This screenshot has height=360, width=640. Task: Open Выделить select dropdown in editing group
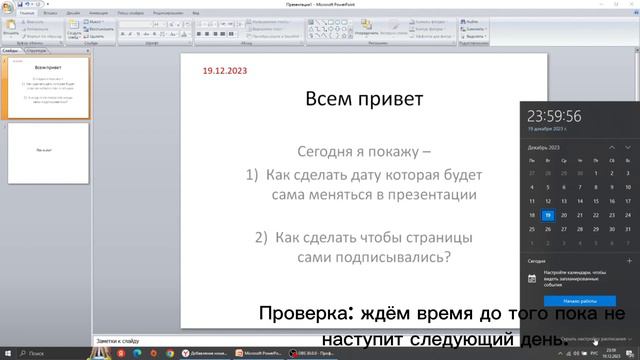click(x=473, y=36)
